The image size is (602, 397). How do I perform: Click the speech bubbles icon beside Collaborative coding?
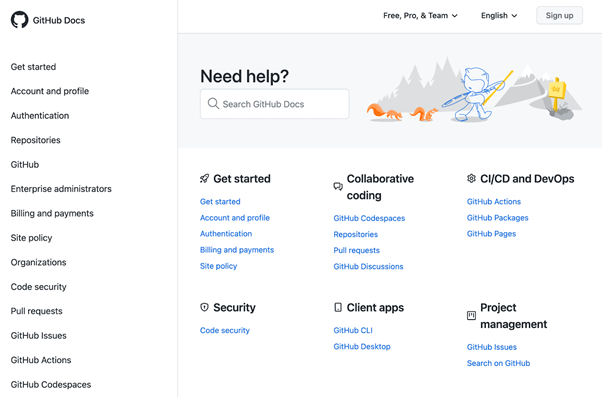338,187
